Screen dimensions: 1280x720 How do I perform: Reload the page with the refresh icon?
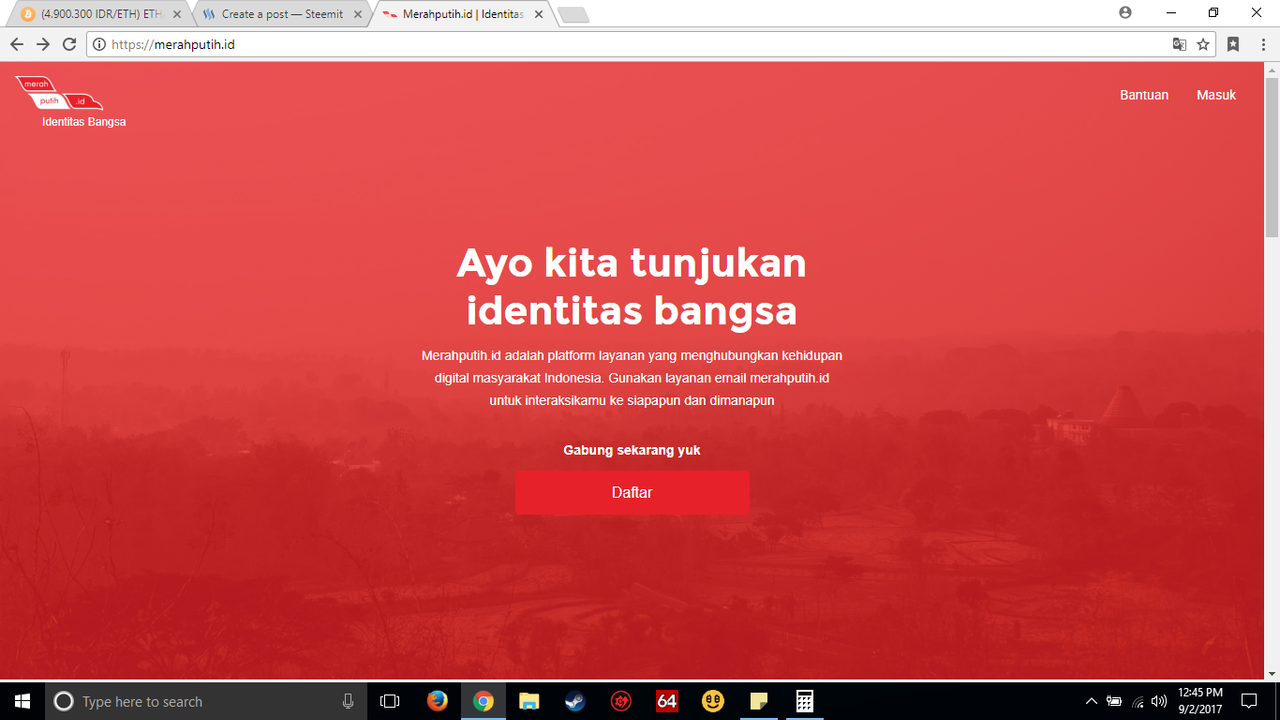point(69,44)
